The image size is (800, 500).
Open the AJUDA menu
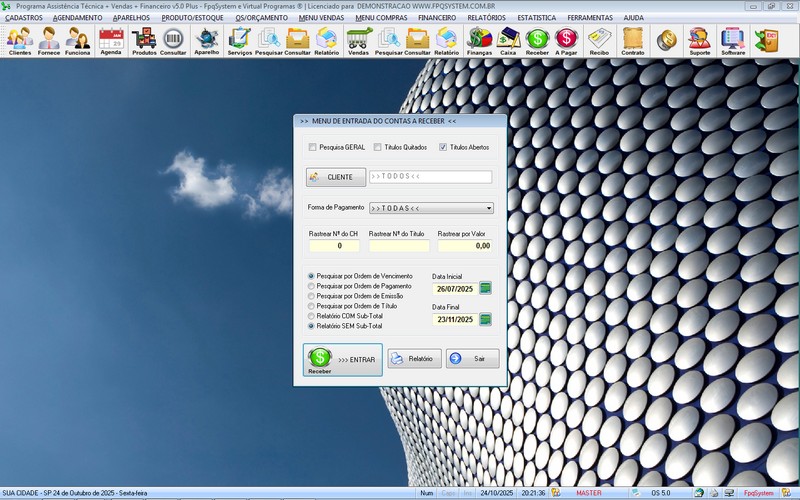[x=633, y=17]
